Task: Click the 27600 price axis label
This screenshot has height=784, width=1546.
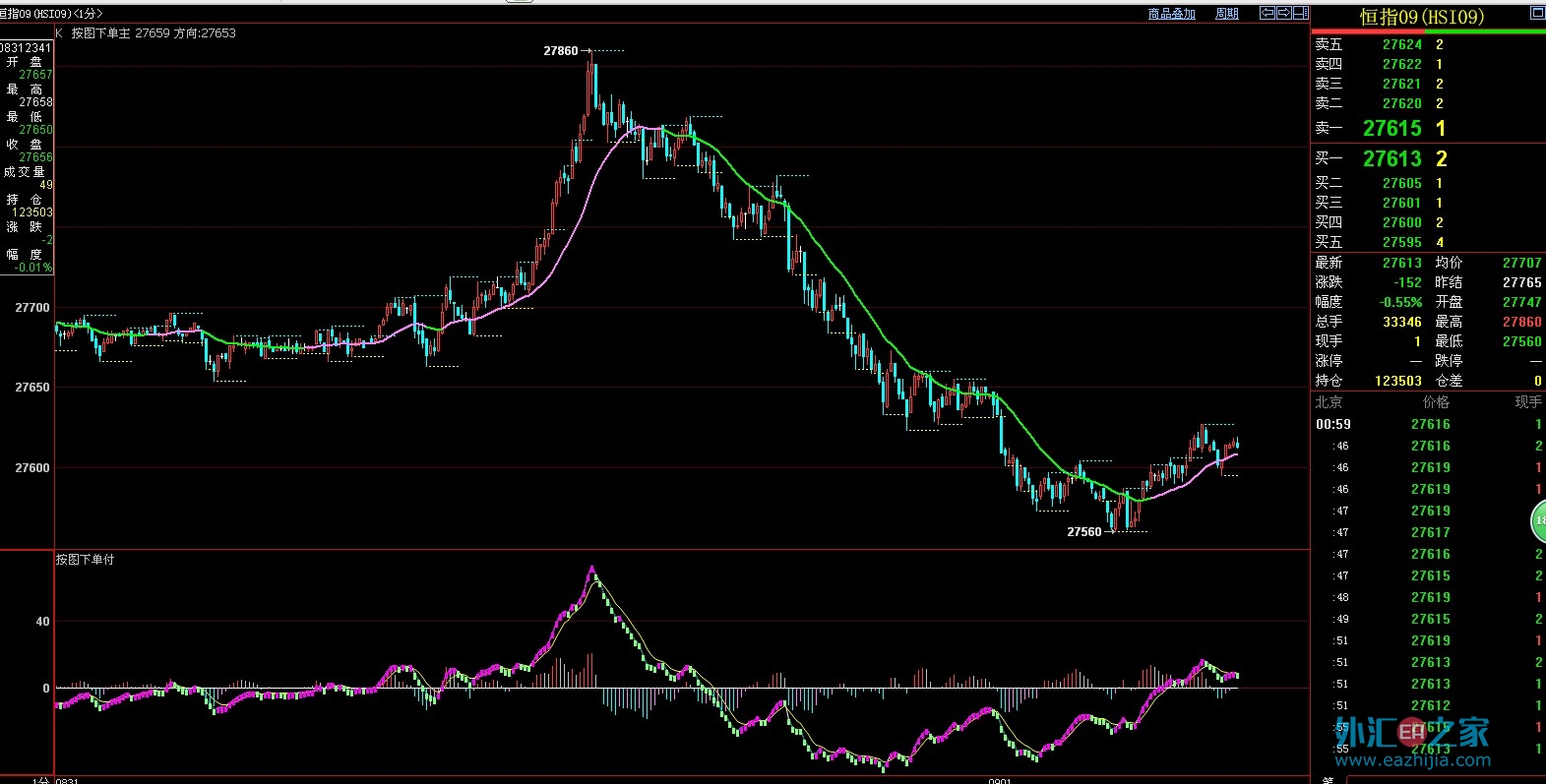Action: [32, 467]
